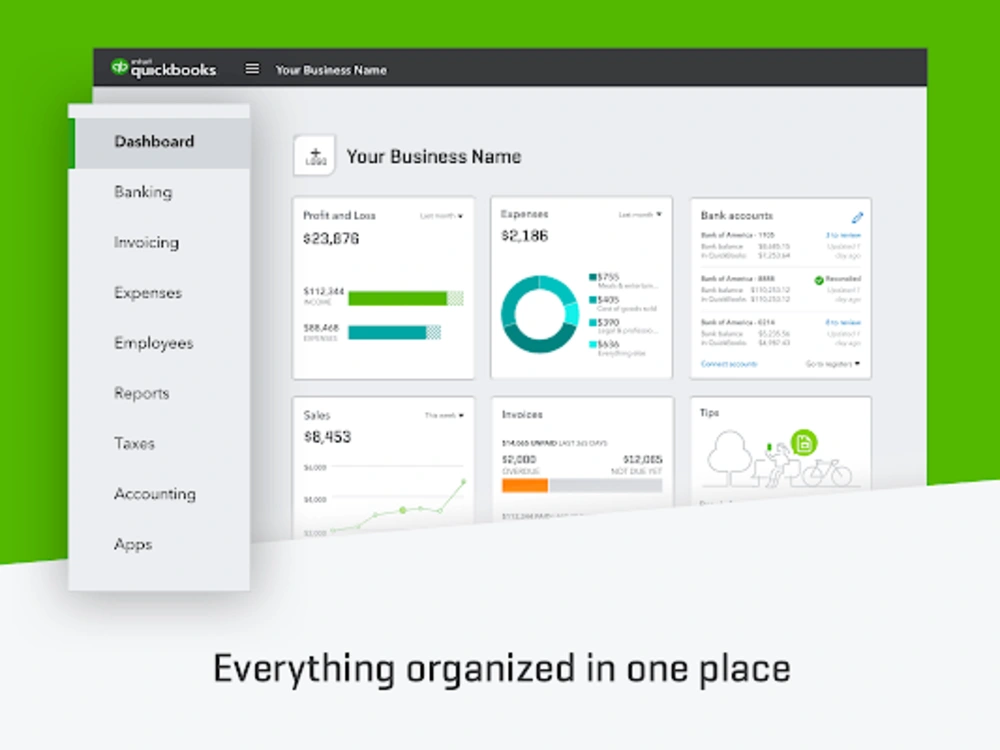Select Accounting in the sidebar

155,494
